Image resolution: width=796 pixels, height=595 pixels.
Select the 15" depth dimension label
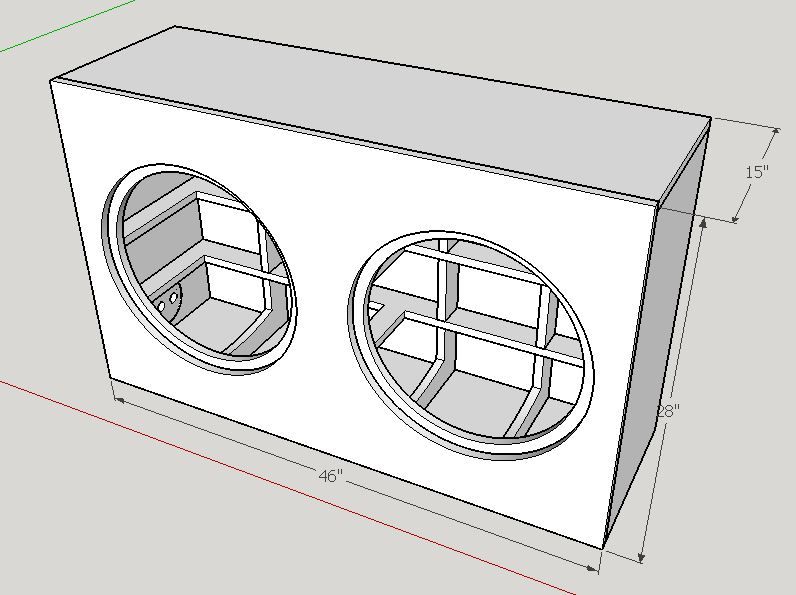point(757,172)
